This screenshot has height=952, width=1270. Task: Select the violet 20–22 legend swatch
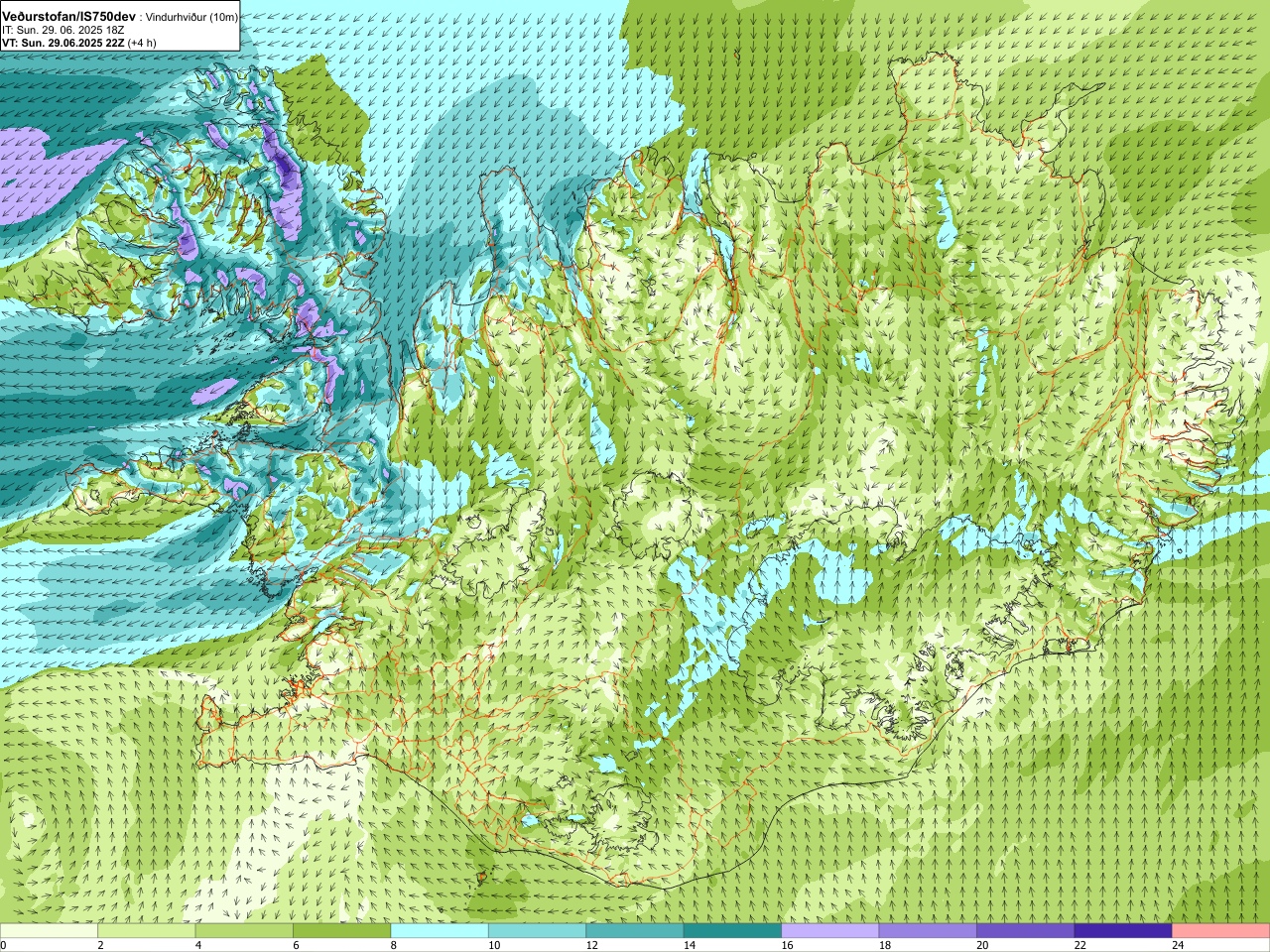tap(1025, 930)
